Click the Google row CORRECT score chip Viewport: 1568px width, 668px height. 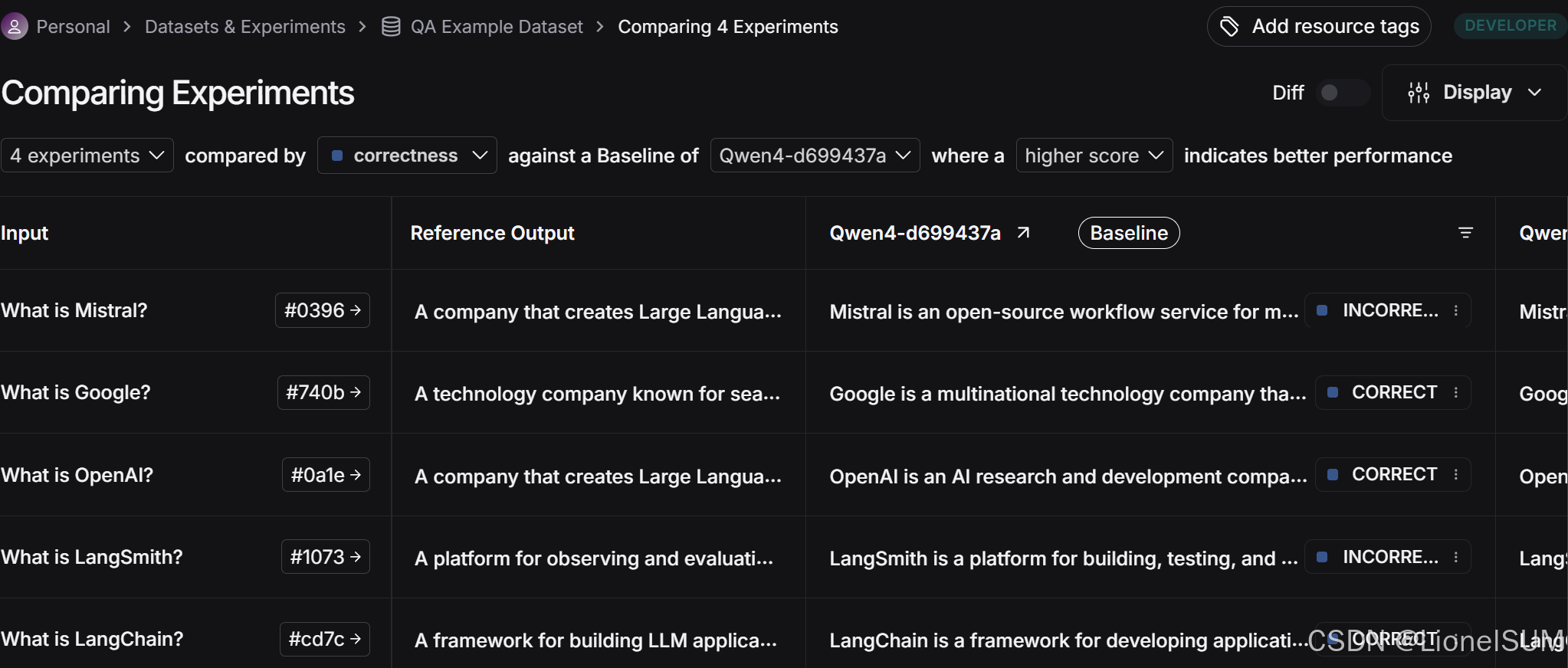(x=1393, y=392)
